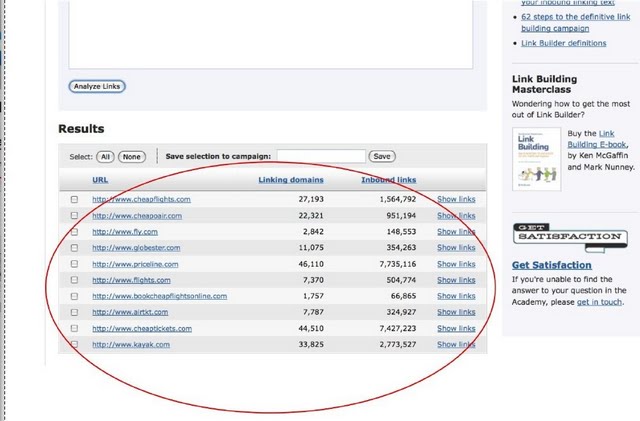
Task: Click the Link Building E-book link
Action: coord(598,139)
